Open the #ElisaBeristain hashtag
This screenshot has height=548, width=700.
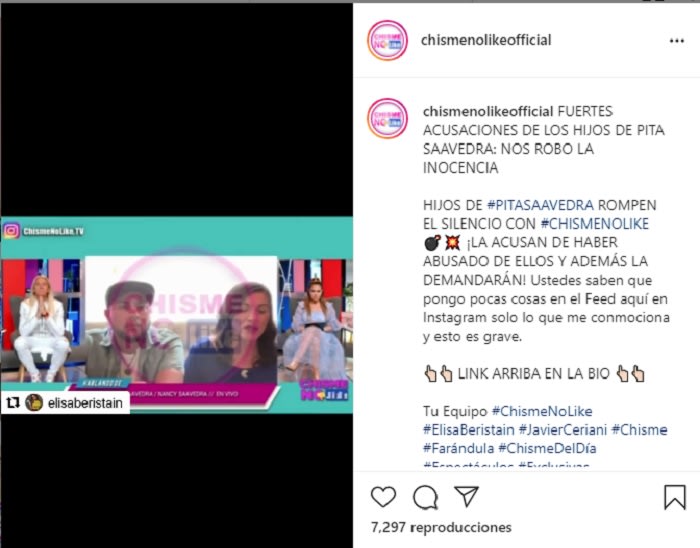pos(469,430)
